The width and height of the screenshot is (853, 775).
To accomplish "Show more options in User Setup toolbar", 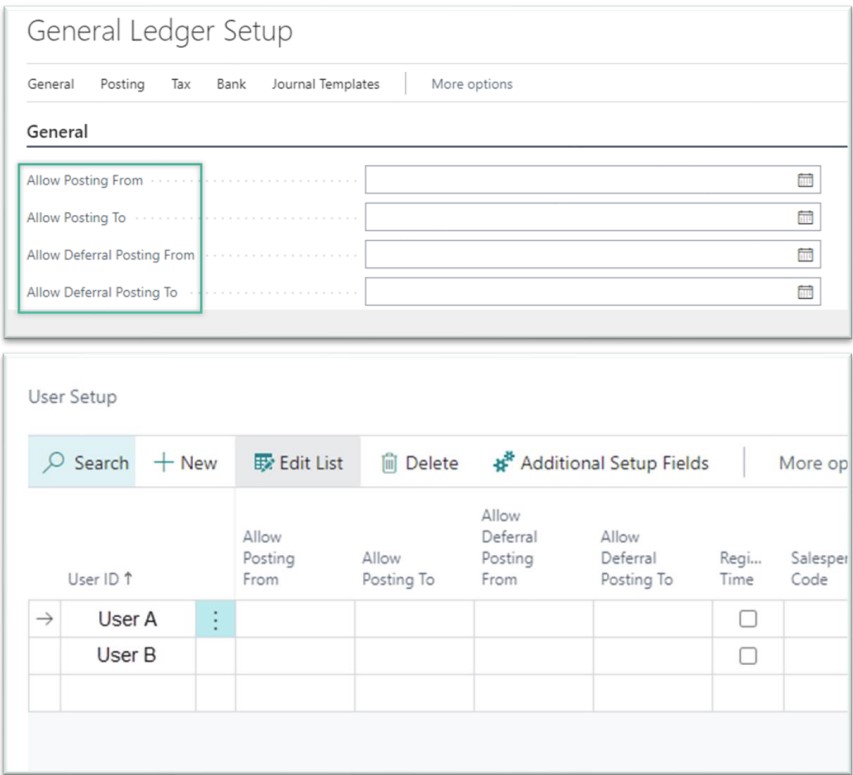I will pos(813,463).
